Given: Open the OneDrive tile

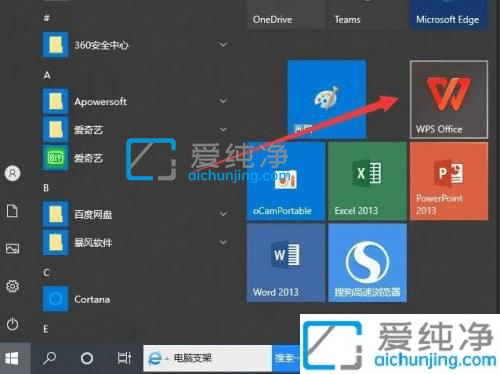Looking at the screenshot, I should (x=286, y=14).
